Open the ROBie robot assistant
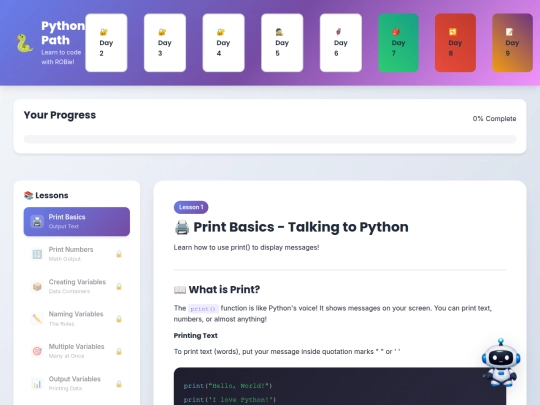This screenshot has width=540, height=405. tap(501, 362)
